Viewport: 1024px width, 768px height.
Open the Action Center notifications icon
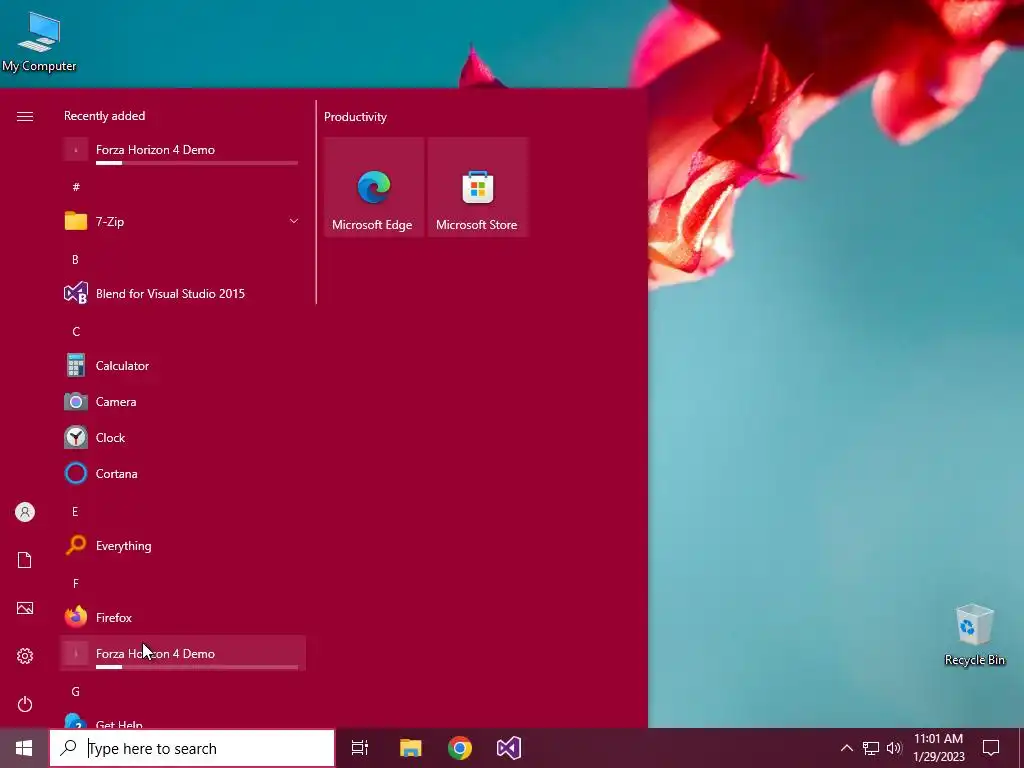[991, 748]
